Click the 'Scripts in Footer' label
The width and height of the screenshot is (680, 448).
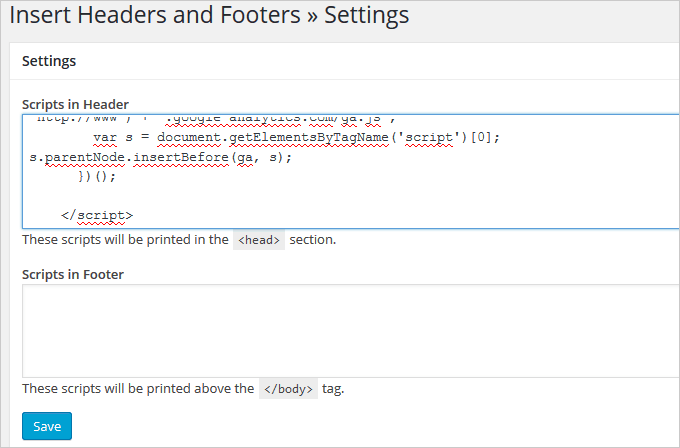pyautogui.click(x=73, y=275)
